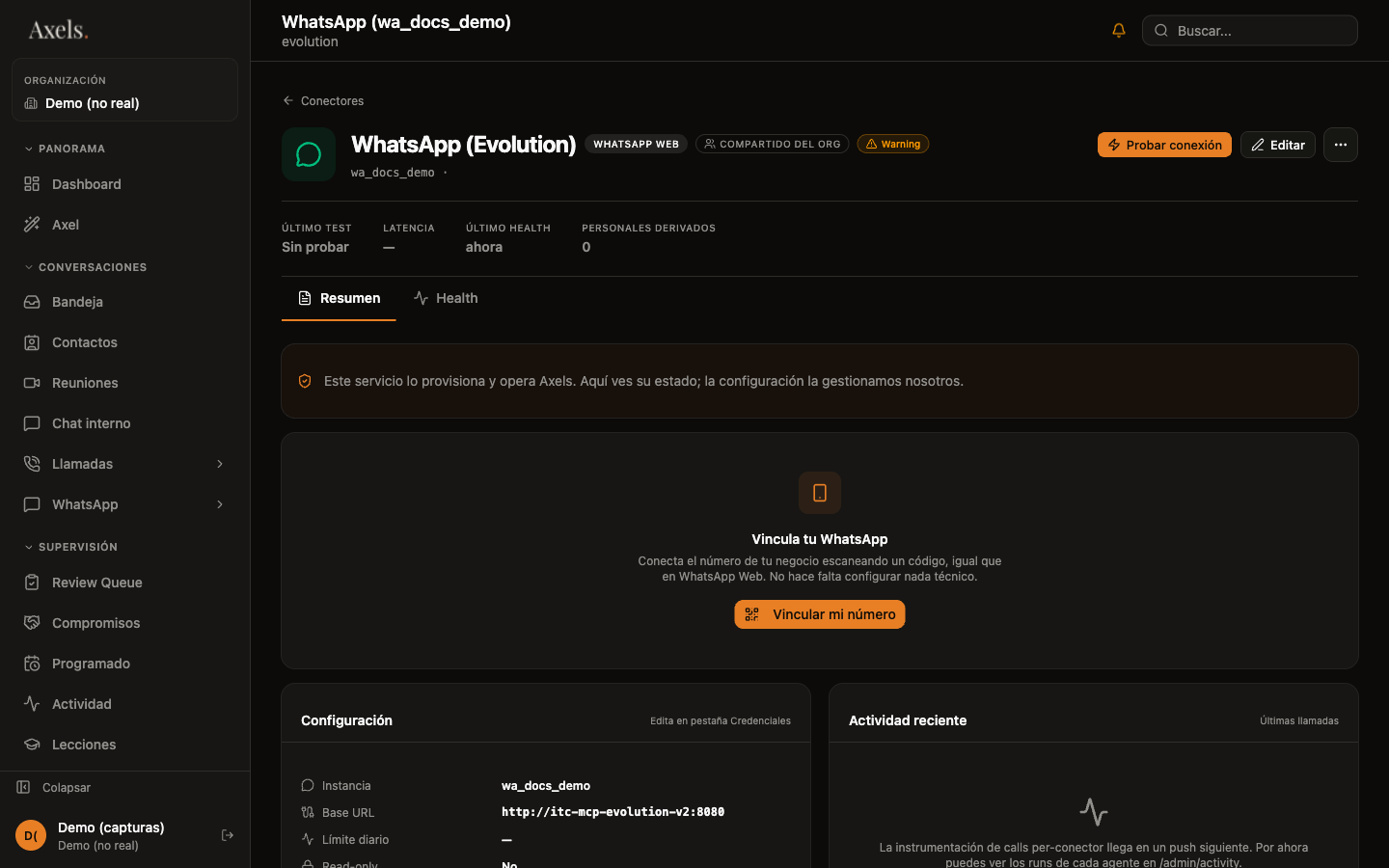Image resolution: width=1389 pixels, height=868 pixels.
Task: Click the Review Queue clipboard icon
Action: tap(32, 583)
